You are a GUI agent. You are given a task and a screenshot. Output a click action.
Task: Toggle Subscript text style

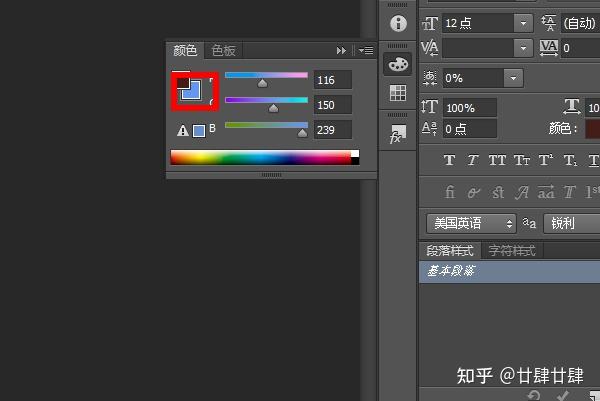tap(570, 160)
